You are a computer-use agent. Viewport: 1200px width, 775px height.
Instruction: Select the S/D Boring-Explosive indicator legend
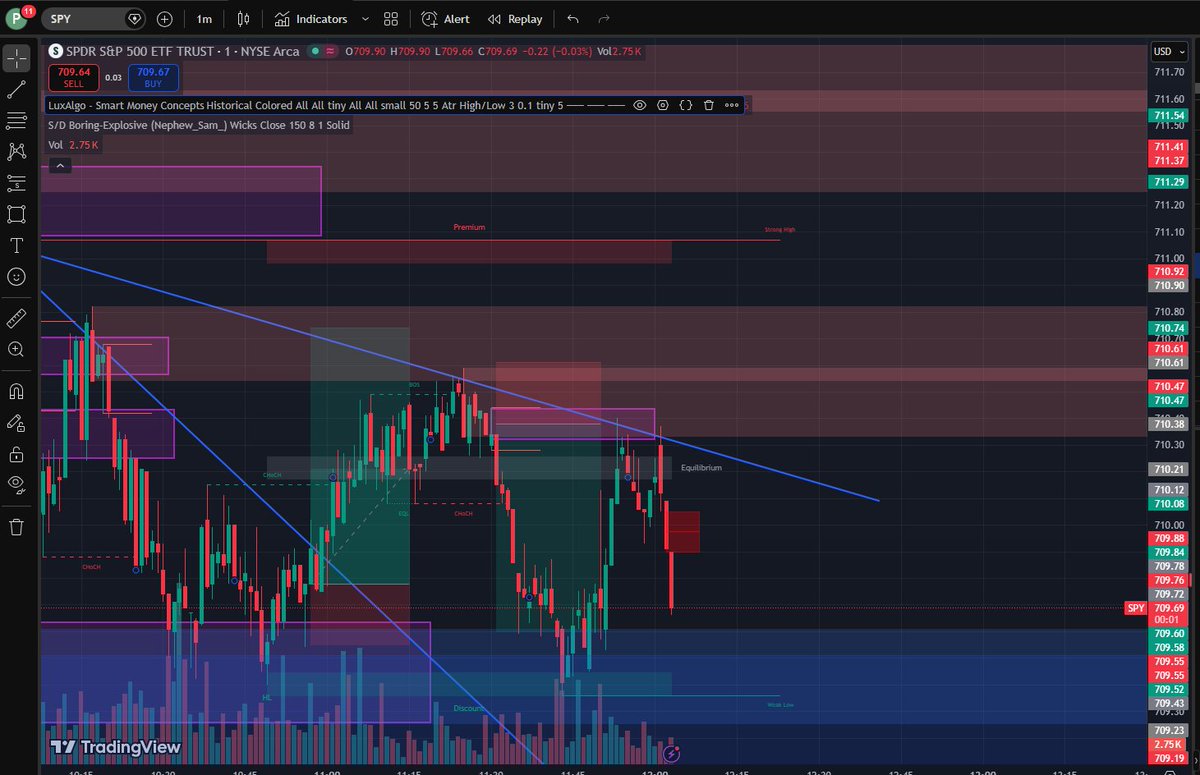pyautogui.click(x=199, y=125)
